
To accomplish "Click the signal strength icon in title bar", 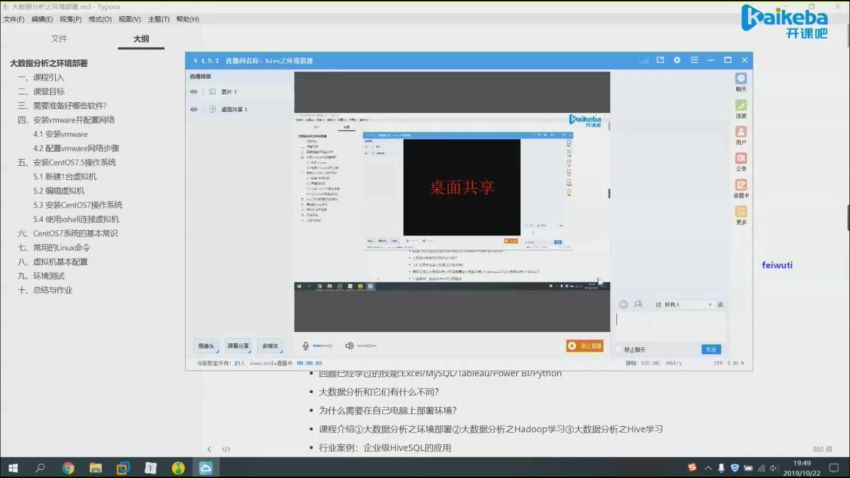I will (644, 61).
